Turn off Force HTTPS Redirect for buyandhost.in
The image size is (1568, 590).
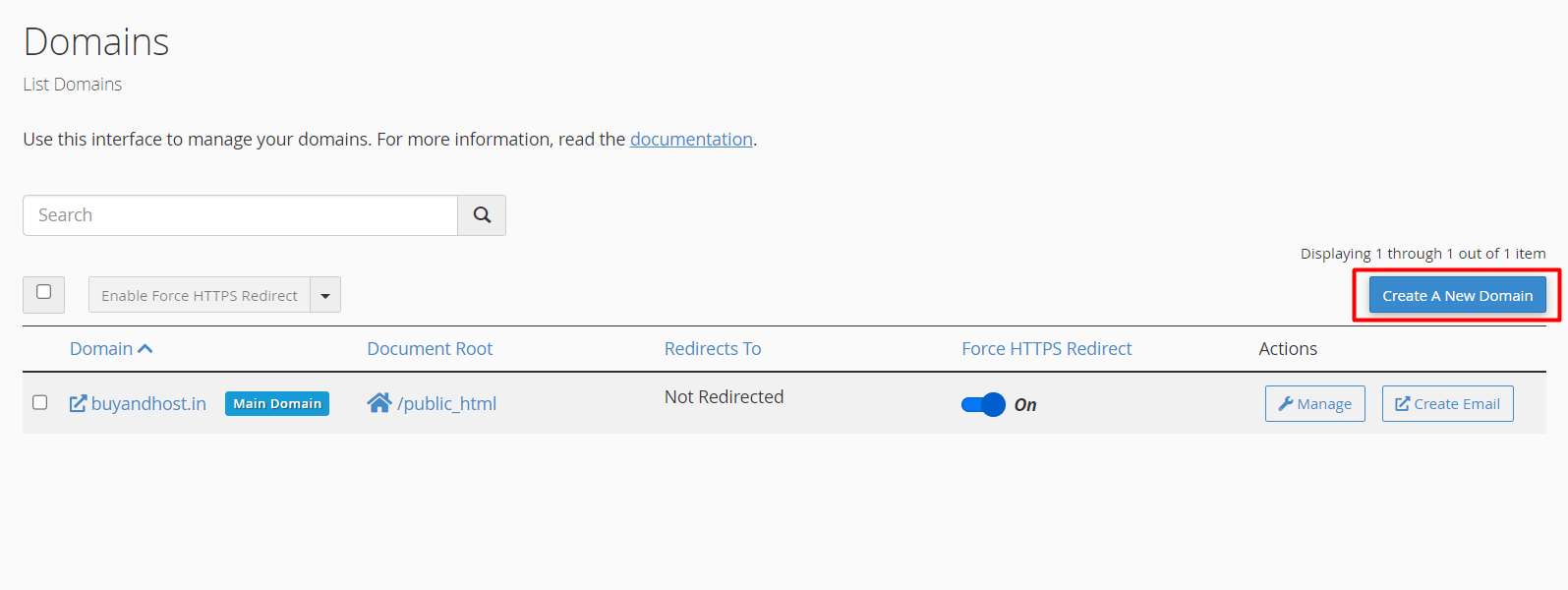coord(982,404)
